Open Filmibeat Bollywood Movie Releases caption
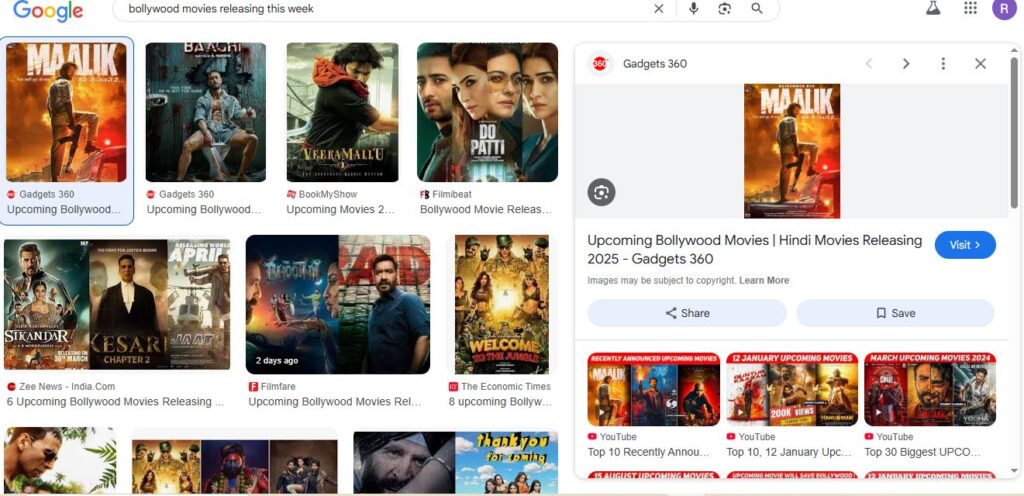1024x496 pixels. click(486, 209)
